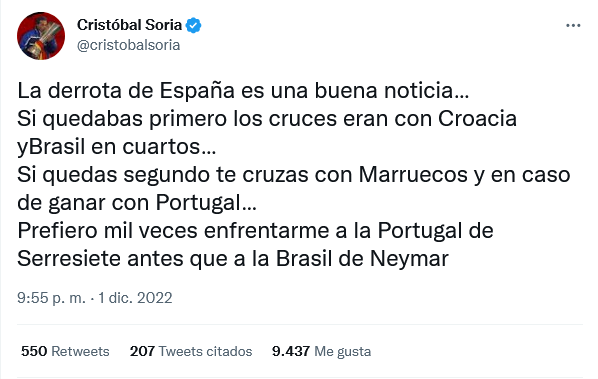This screenshot has width=598, height=379.
Task: Click the word Marruecos in the tweet
Action: tap(413, 175)
